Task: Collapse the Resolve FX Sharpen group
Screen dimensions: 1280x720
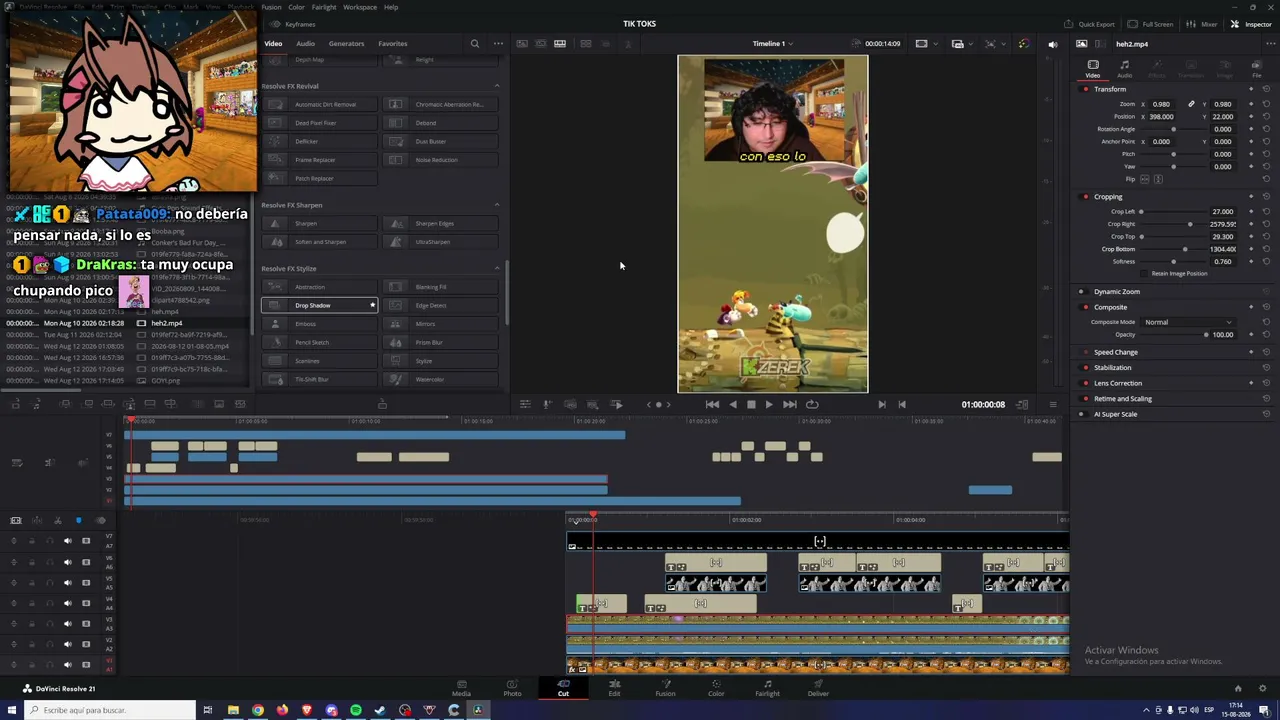Action: click(497, 205)
